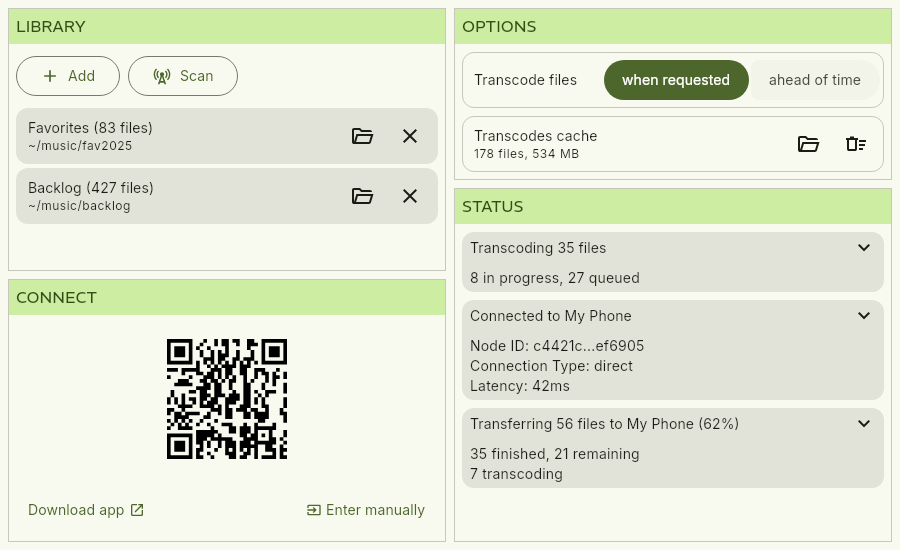The width and height of the screenshot is (900, 550).
Task: Click the external link icon beside Download app
Action: [138, 510]
